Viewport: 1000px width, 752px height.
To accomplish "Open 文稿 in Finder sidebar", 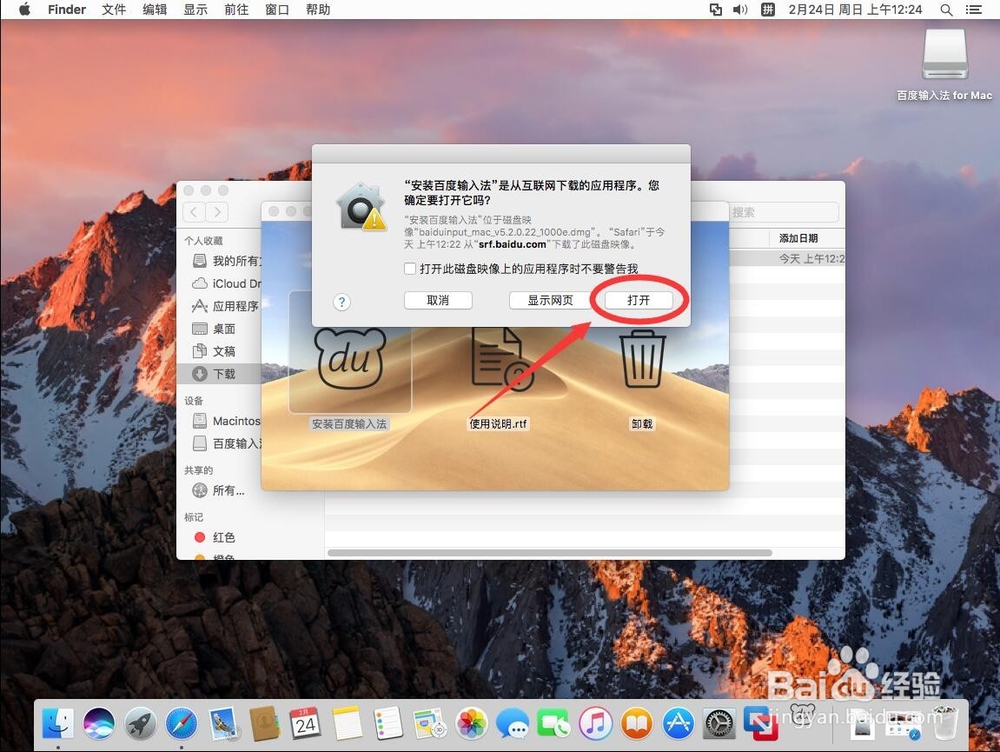I will pyautogui.click(x=214, y=351).
